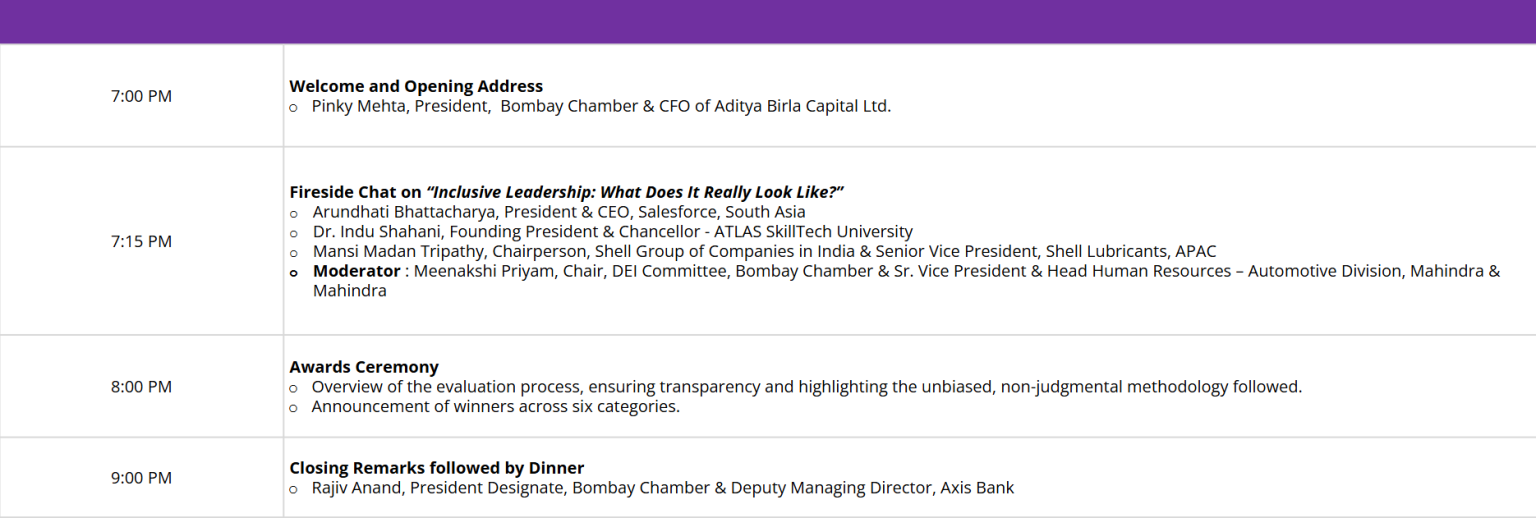Click Mansi Madan Tripathy speaker entry
This screenshot has height=518, width=1536.
(764, 251)
